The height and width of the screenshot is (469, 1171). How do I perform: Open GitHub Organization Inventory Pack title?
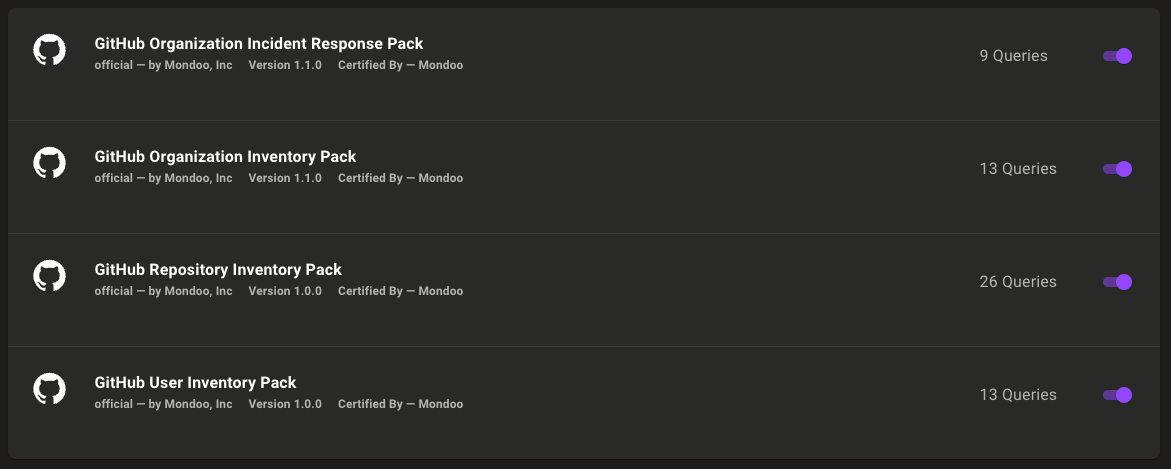coord(225,157)
